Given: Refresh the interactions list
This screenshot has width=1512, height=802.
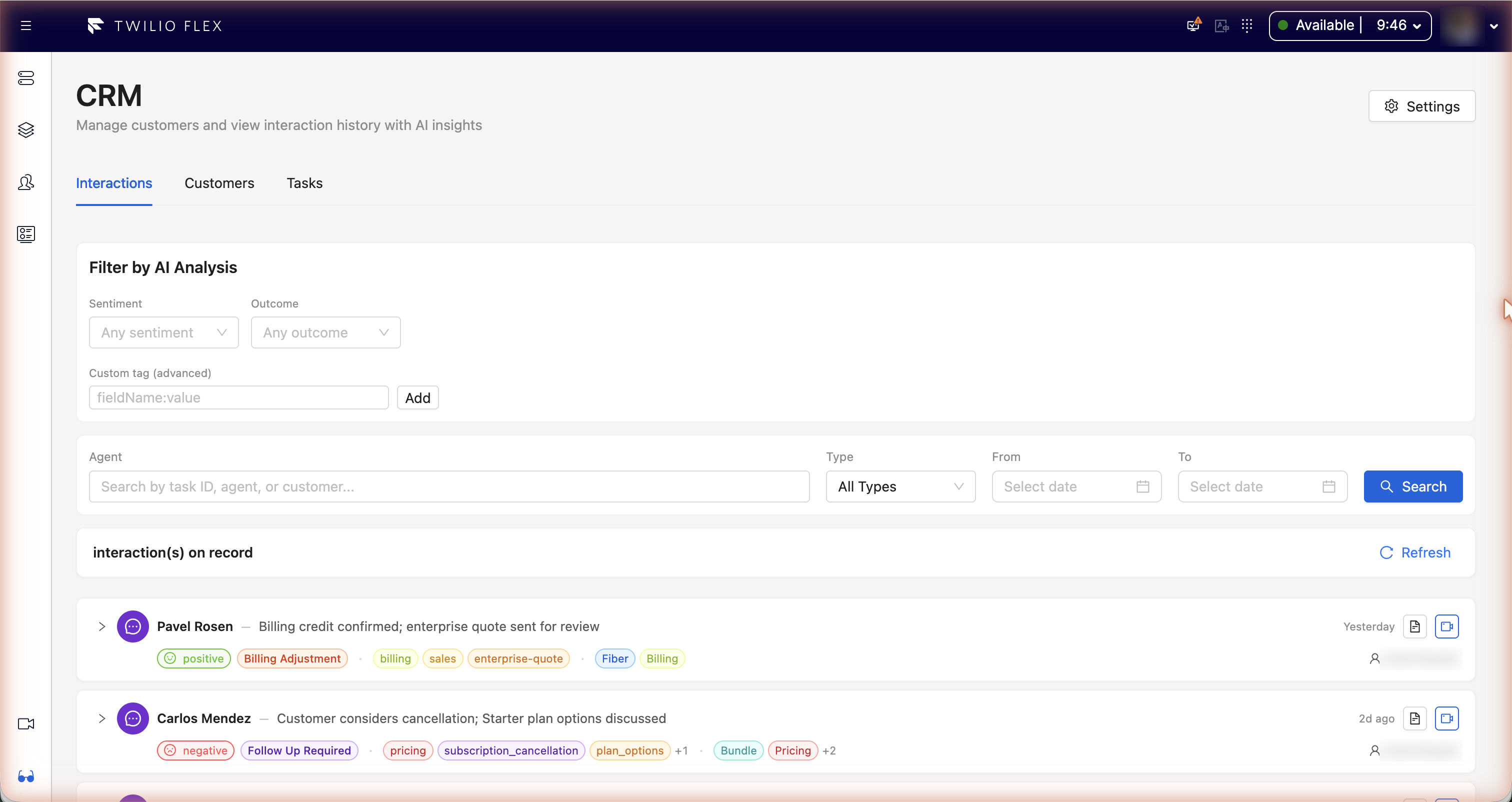Looking at the screenshot, I should (1414, 552).
